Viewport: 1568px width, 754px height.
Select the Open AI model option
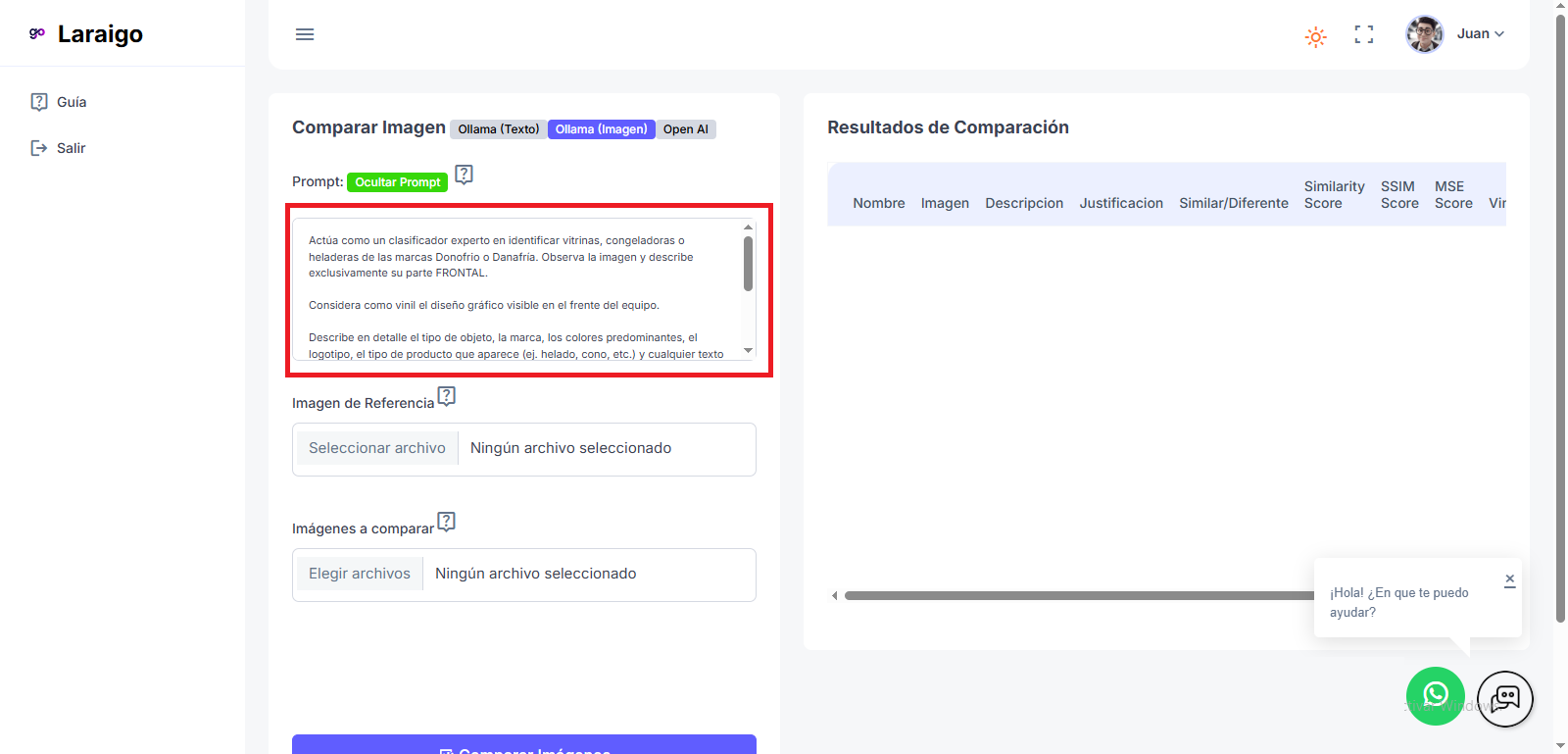[685, 129]
